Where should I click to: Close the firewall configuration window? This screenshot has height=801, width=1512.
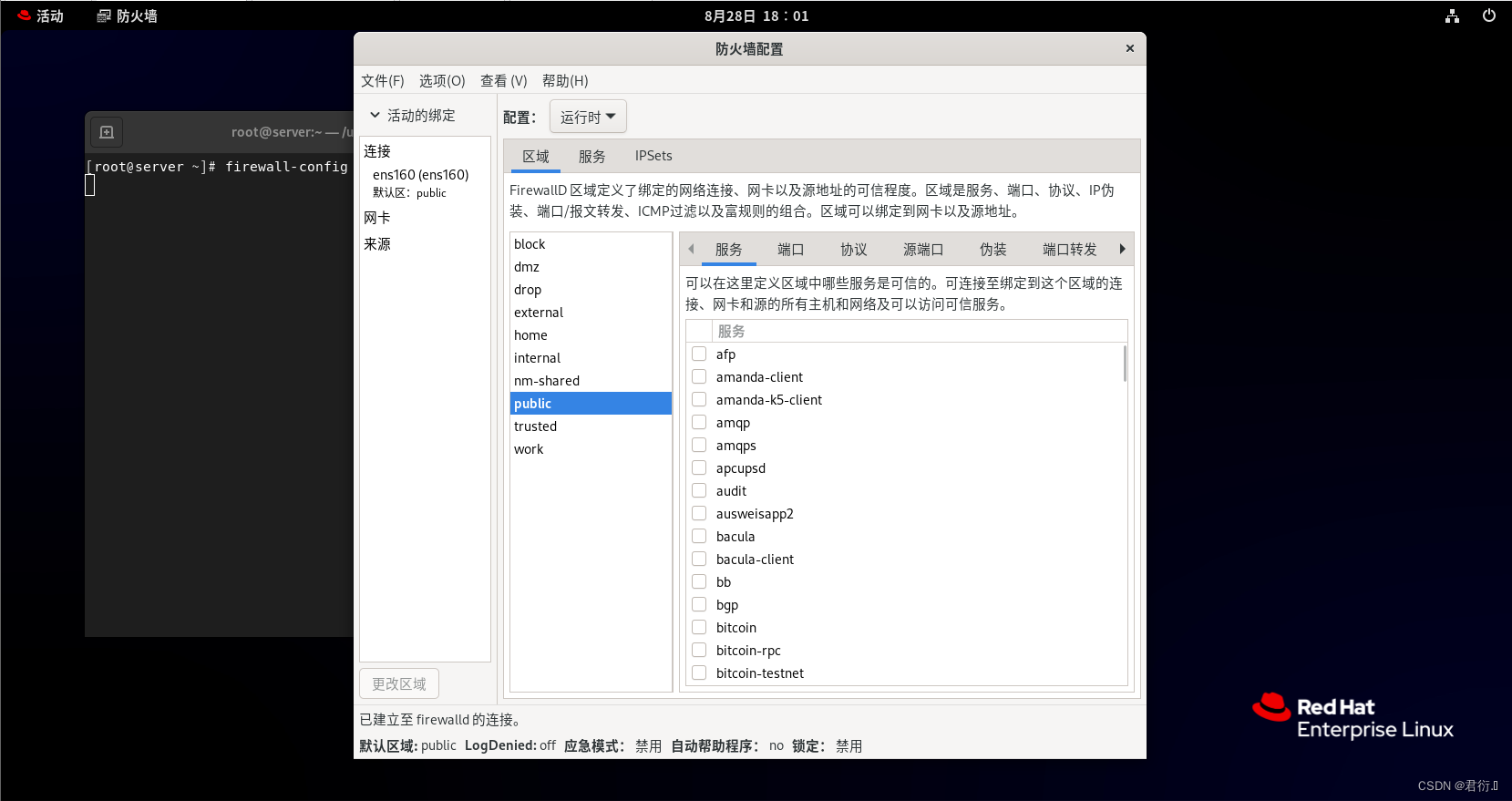[1130, 48]
